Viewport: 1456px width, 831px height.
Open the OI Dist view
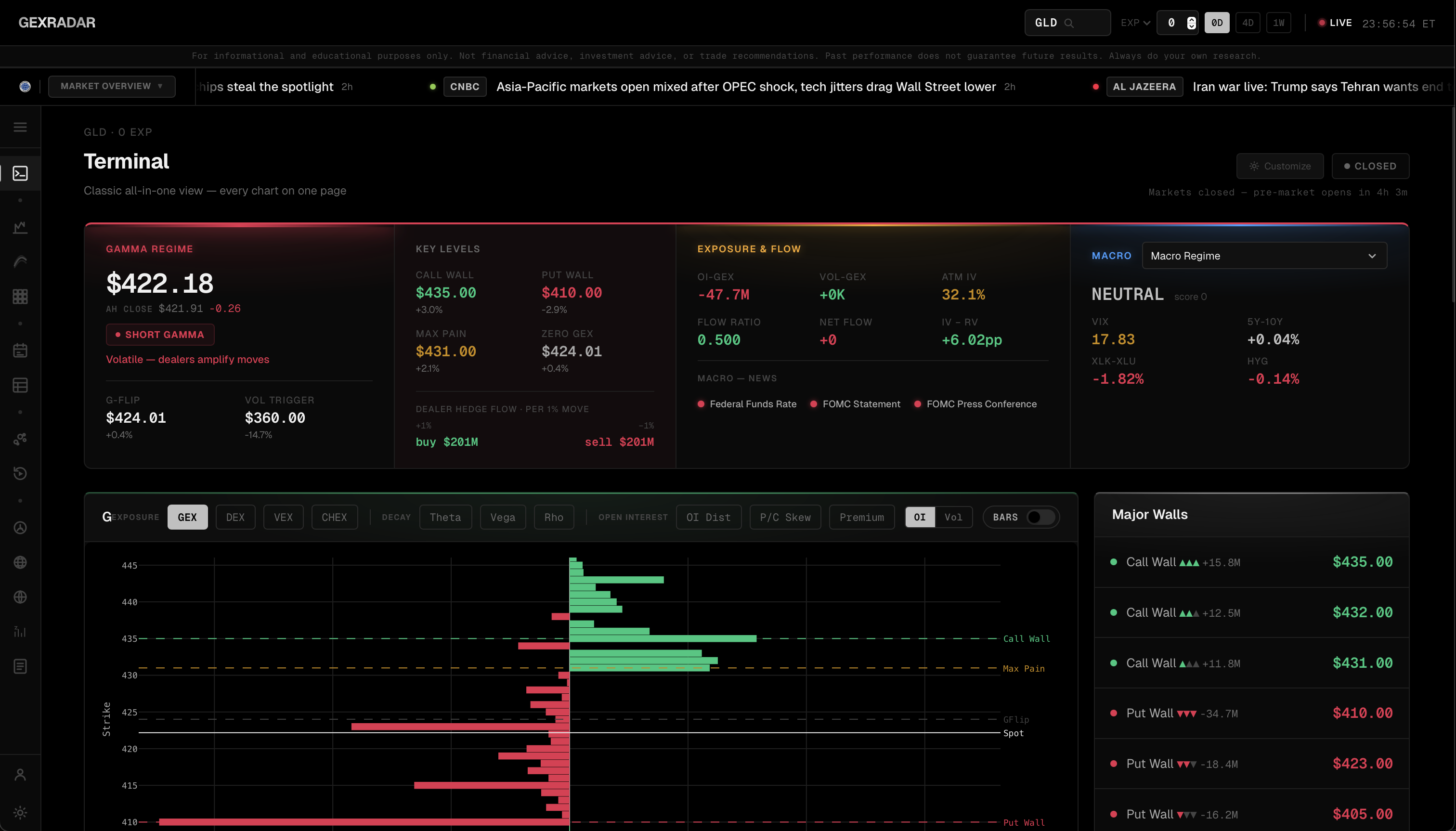(708, 517)
